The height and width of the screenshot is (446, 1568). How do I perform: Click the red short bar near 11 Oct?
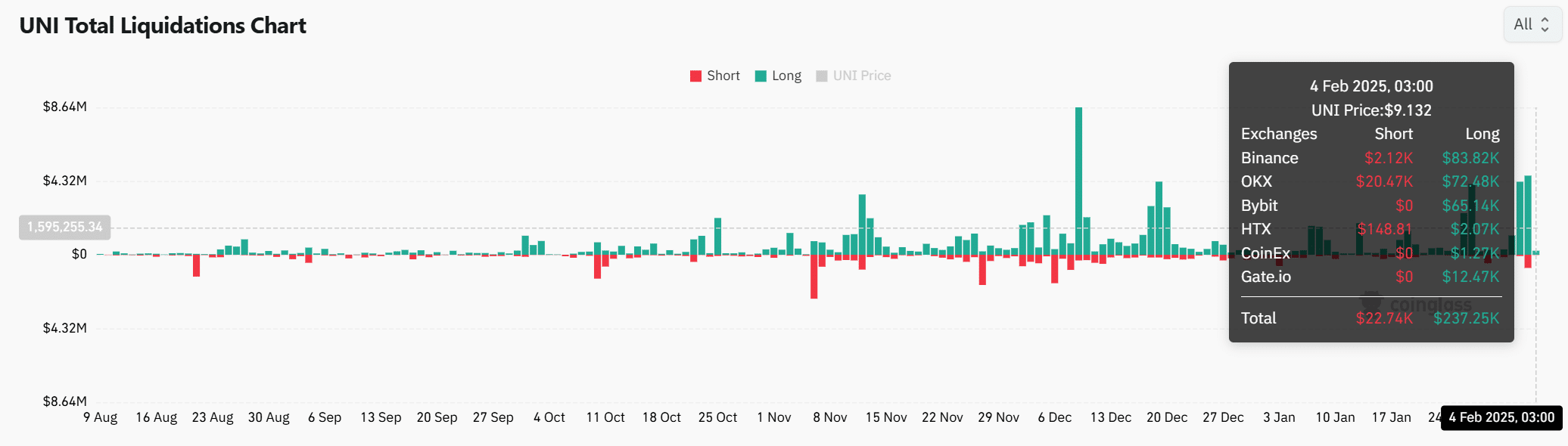tap(597, 266)
